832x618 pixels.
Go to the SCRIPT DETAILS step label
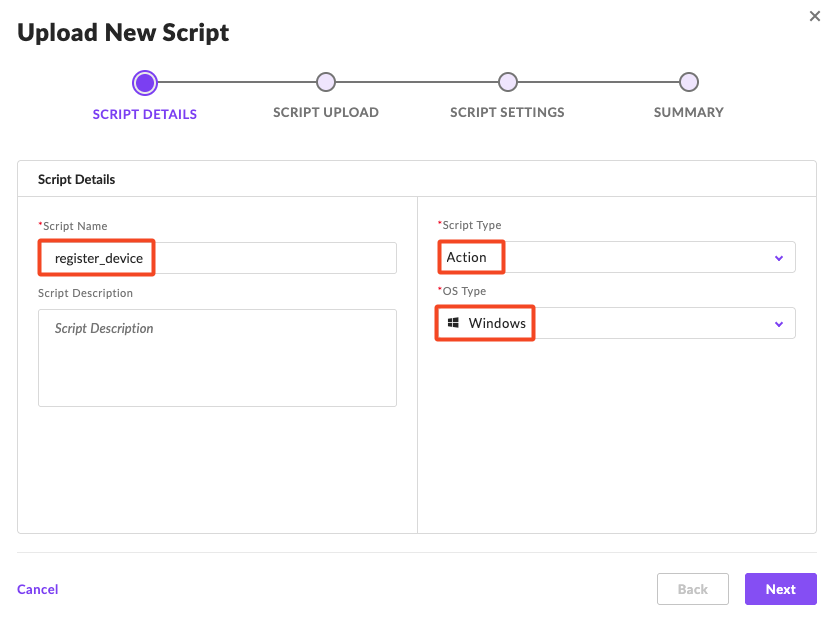(x=145, y=114)
